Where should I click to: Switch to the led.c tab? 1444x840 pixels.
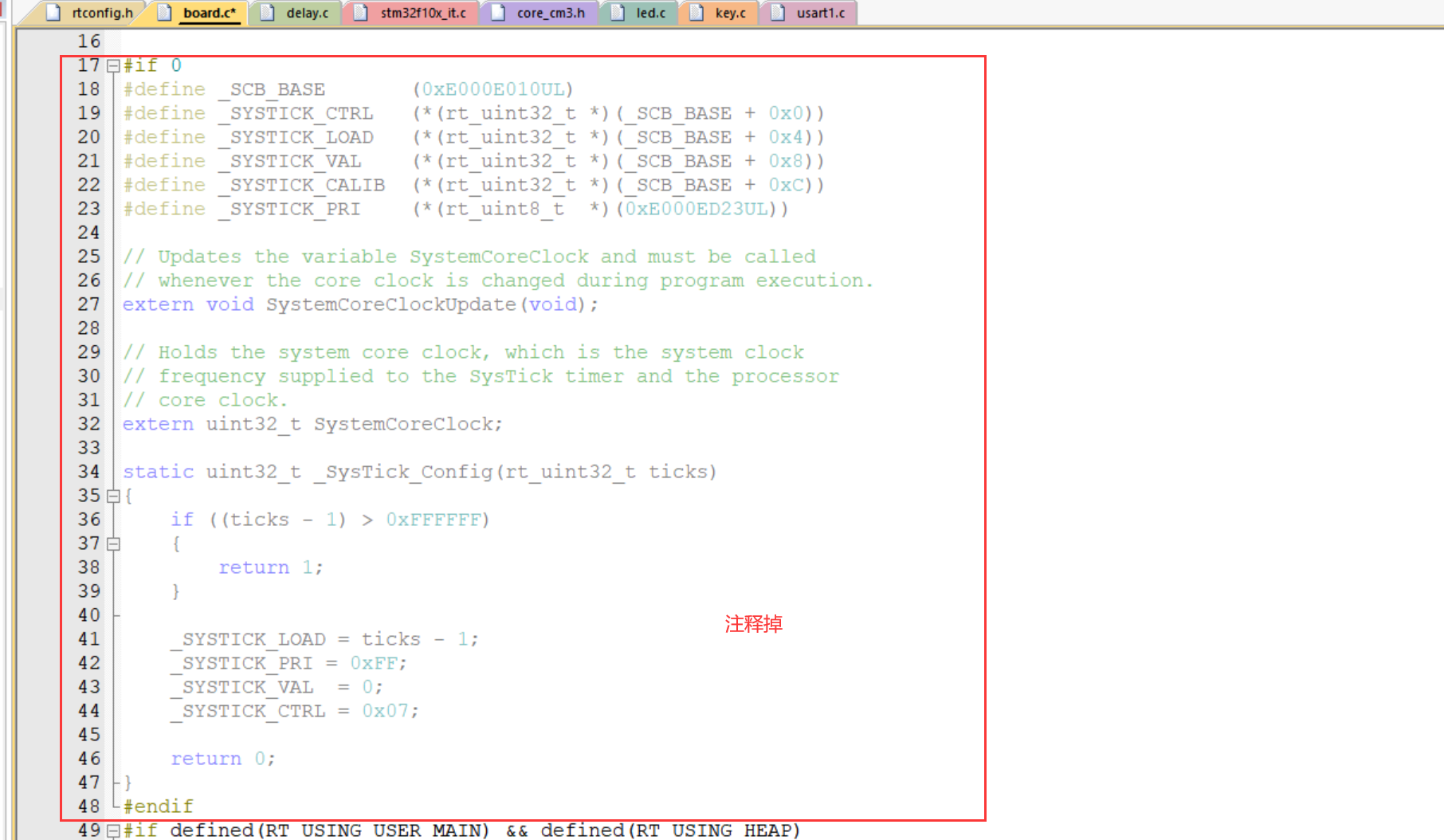click(638, 13)
